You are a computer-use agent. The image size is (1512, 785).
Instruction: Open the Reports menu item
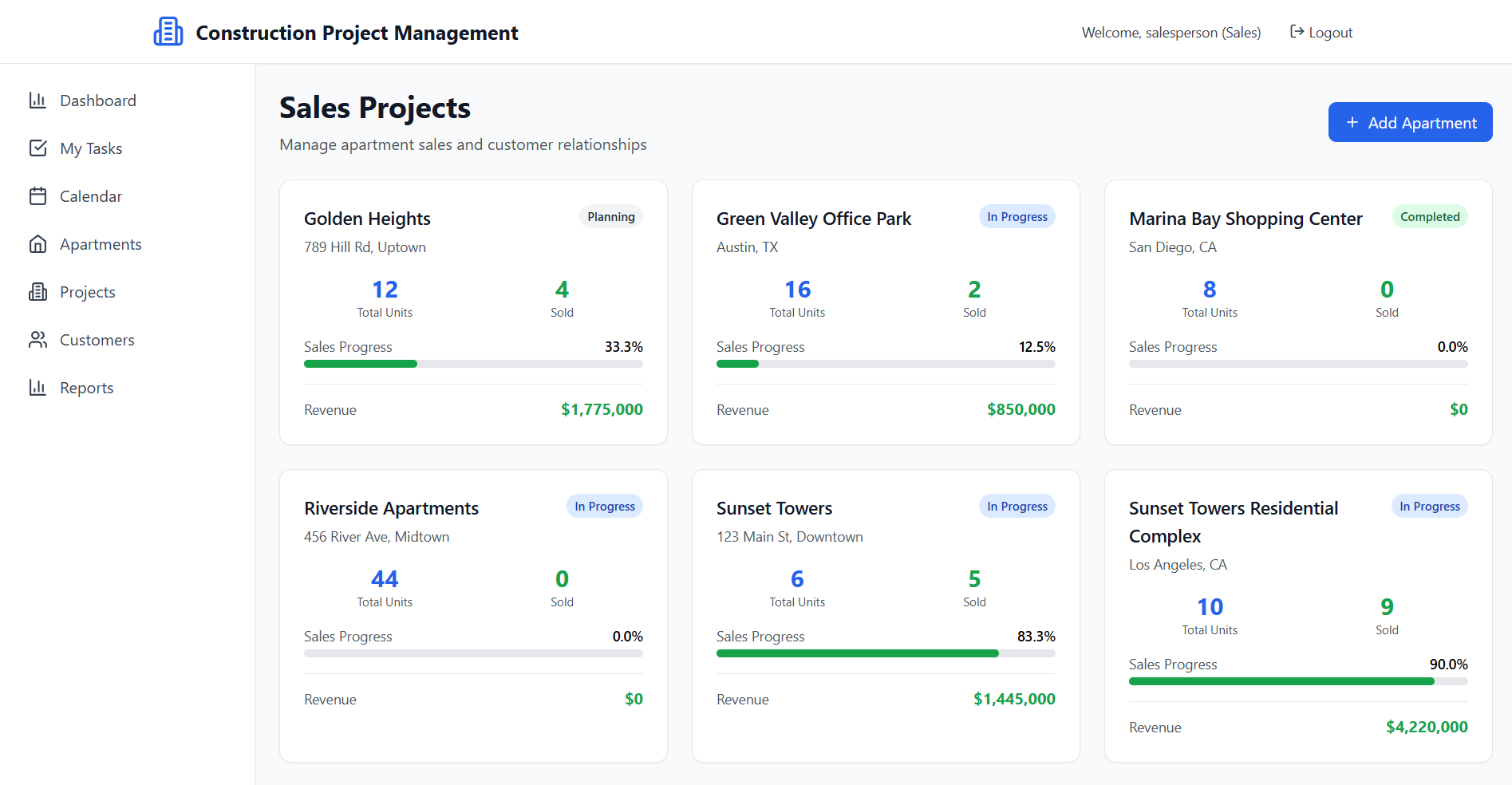point(86,388)
